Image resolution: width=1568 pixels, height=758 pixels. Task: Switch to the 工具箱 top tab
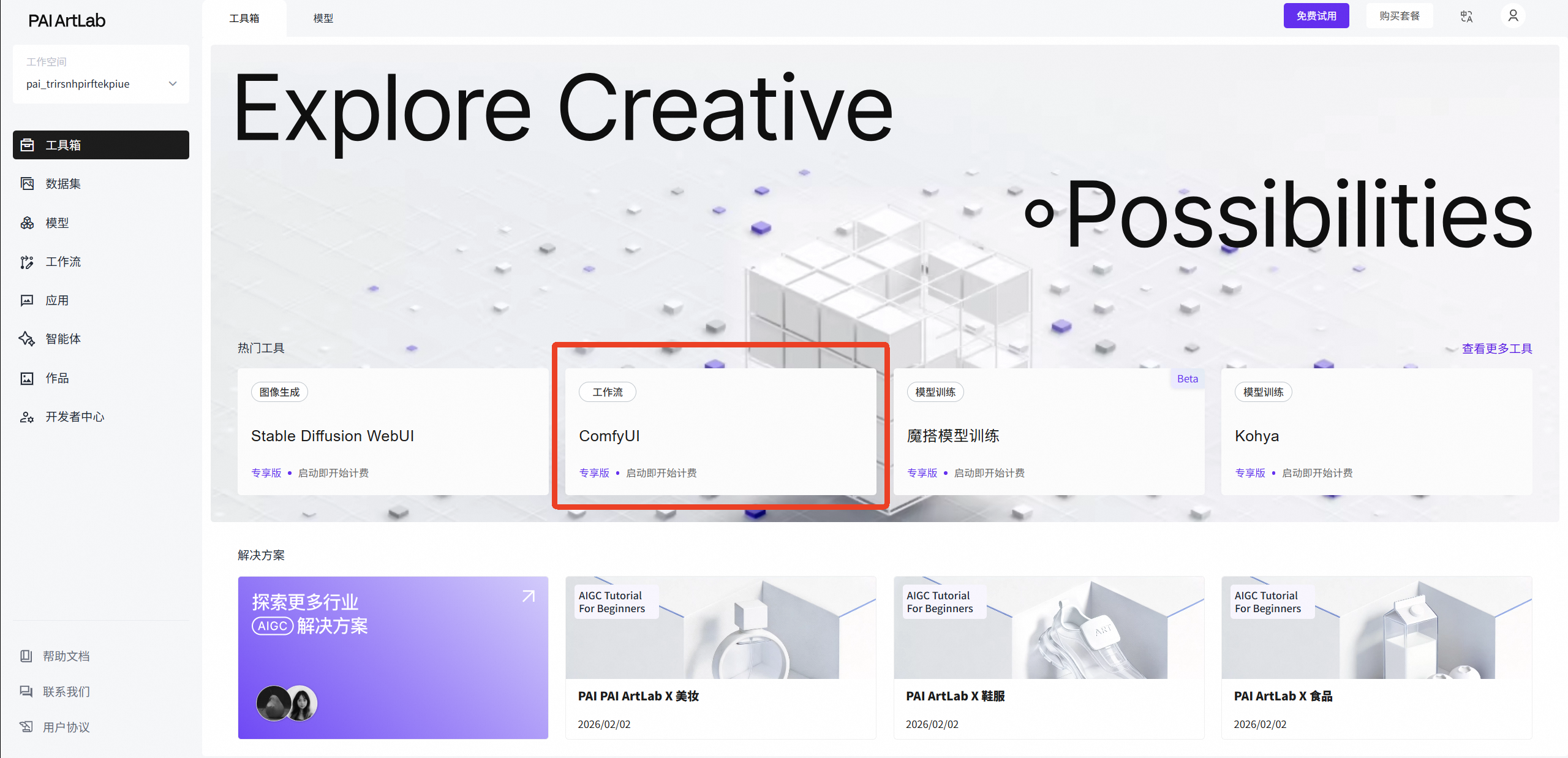tap(244, 18)
